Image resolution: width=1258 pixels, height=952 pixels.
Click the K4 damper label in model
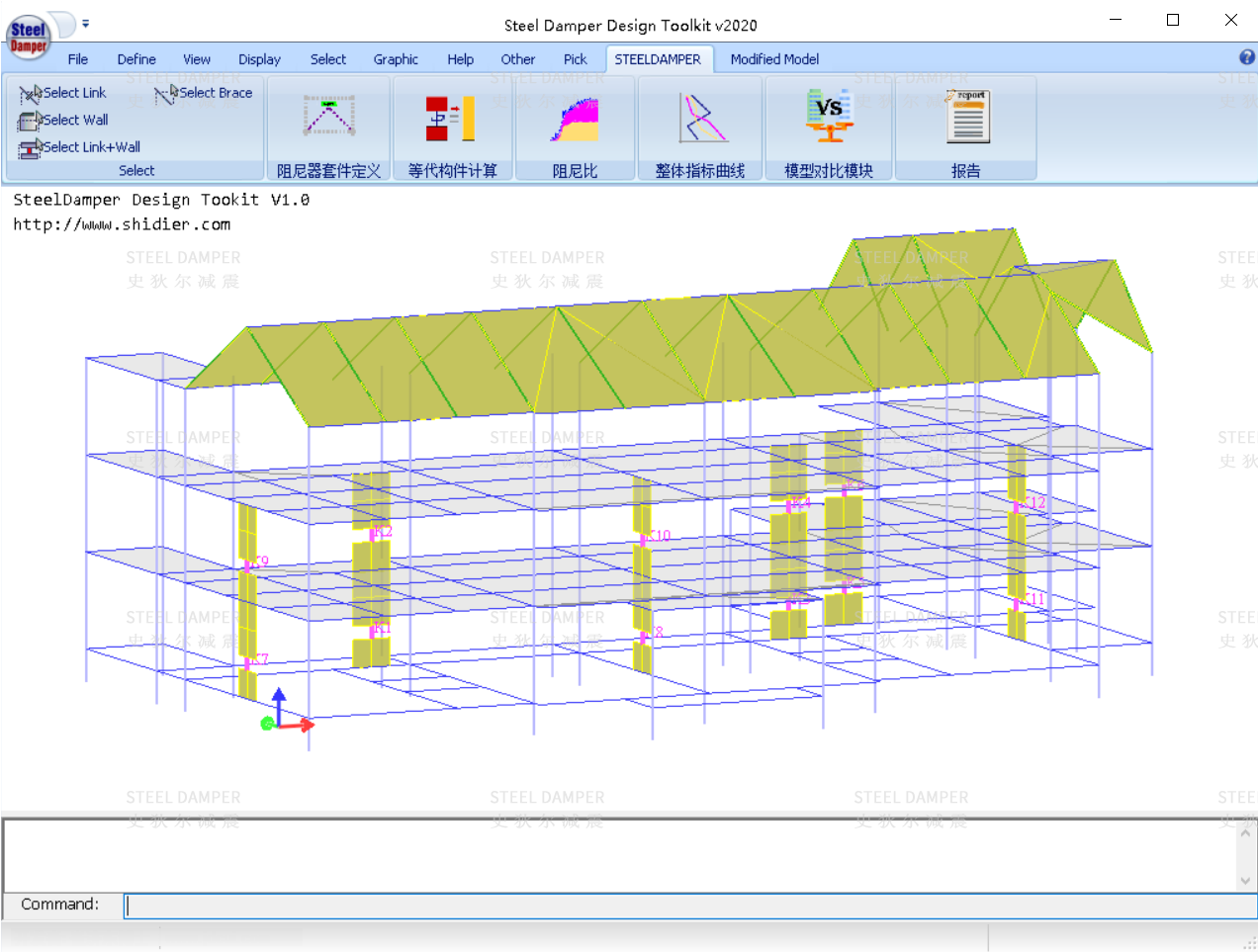[x=800, y=503]
